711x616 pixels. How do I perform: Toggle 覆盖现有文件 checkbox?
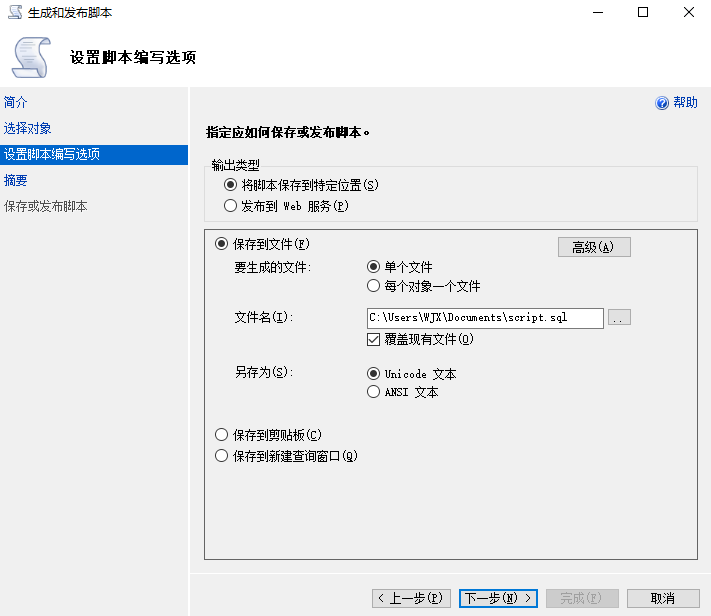coord(373,339)
